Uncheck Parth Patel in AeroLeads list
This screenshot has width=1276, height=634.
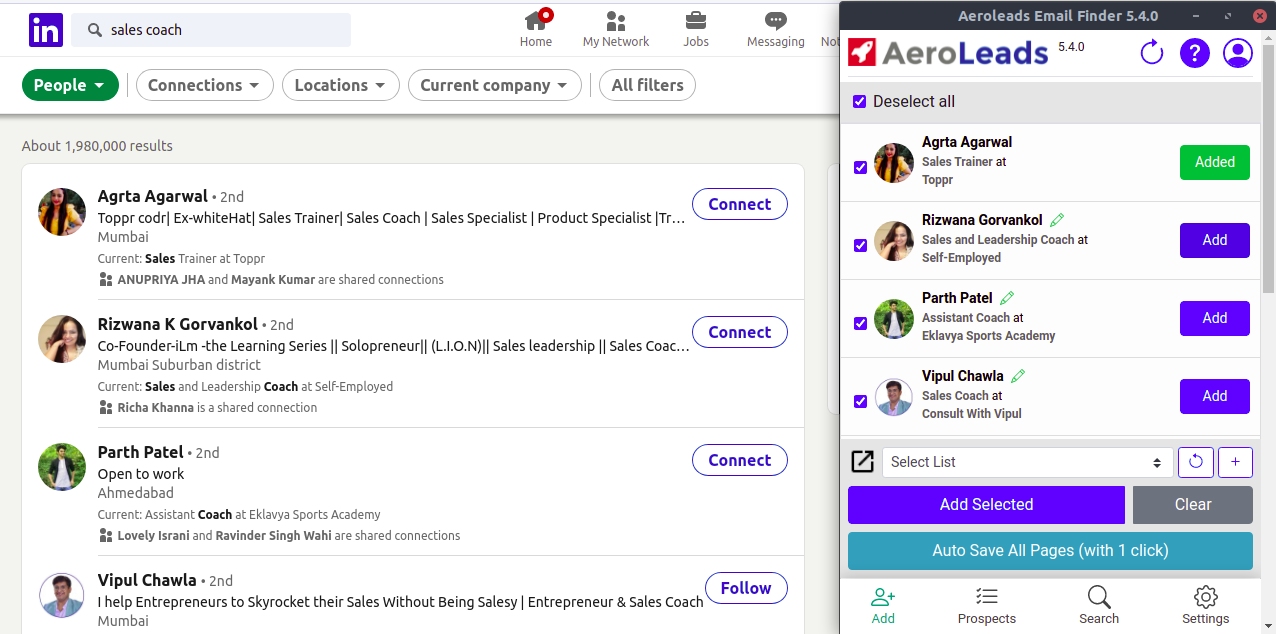[860, 323]
